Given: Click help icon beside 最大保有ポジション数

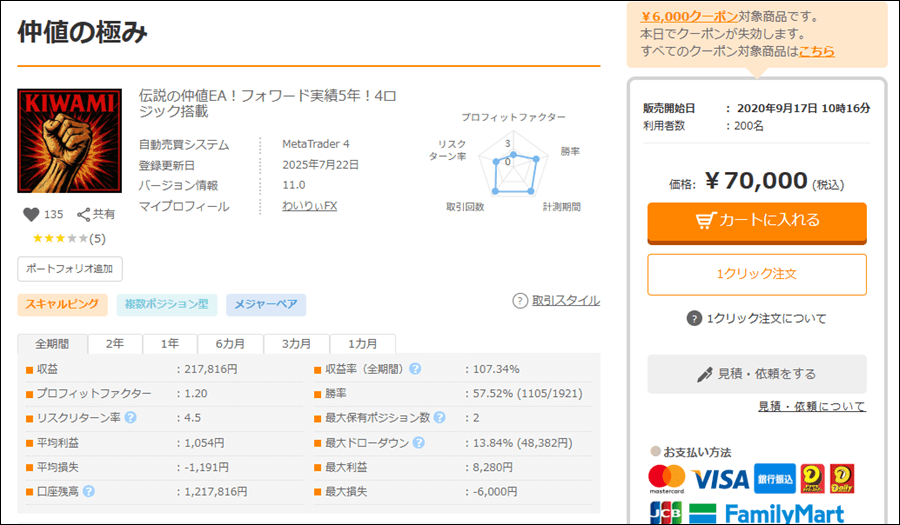Looking at the screenshot, I should pos(439,417).
